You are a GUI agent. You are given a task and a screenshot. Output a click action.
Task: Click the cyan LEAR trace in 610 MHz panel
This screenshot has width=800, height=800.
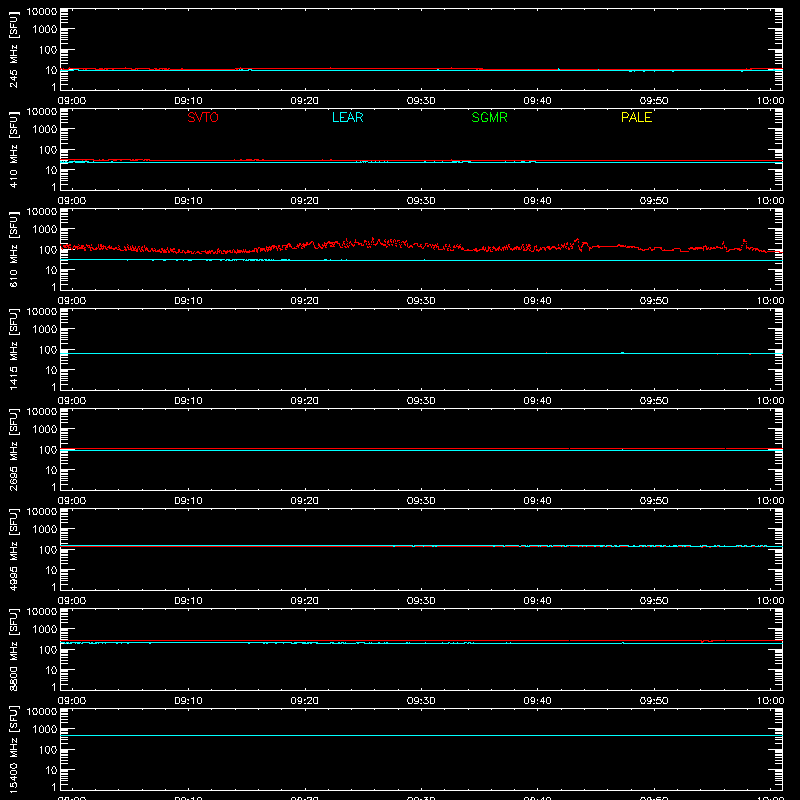421,260
